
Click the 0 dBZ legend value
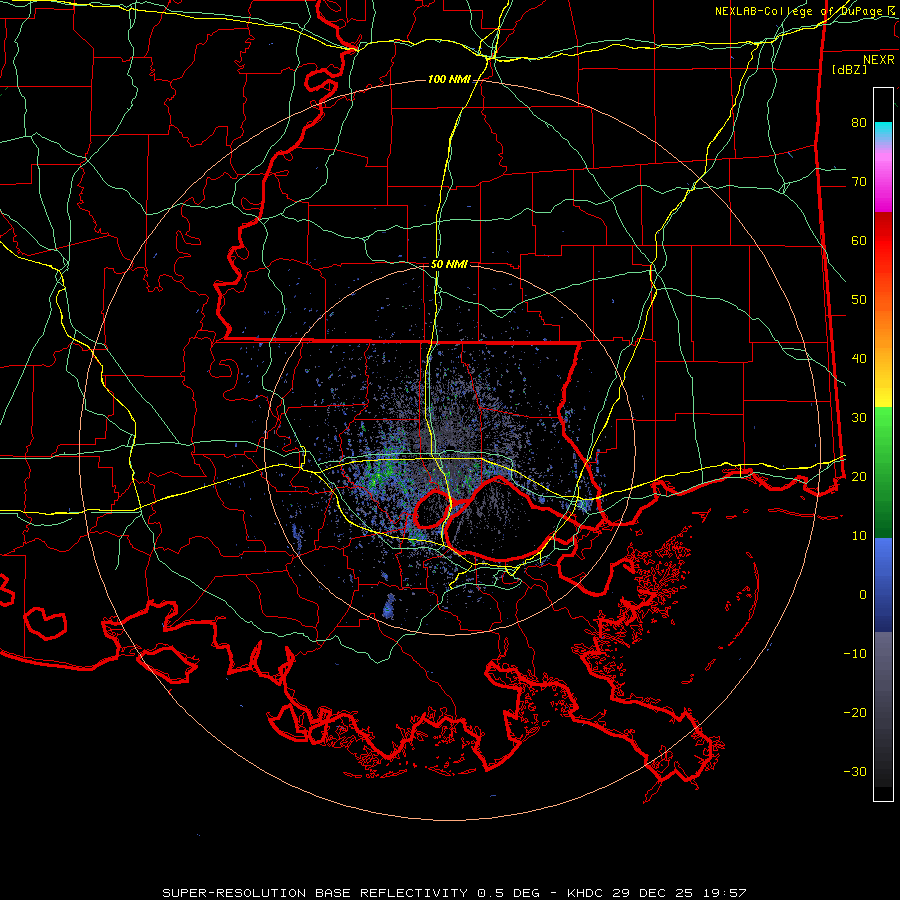coord(863,595)
